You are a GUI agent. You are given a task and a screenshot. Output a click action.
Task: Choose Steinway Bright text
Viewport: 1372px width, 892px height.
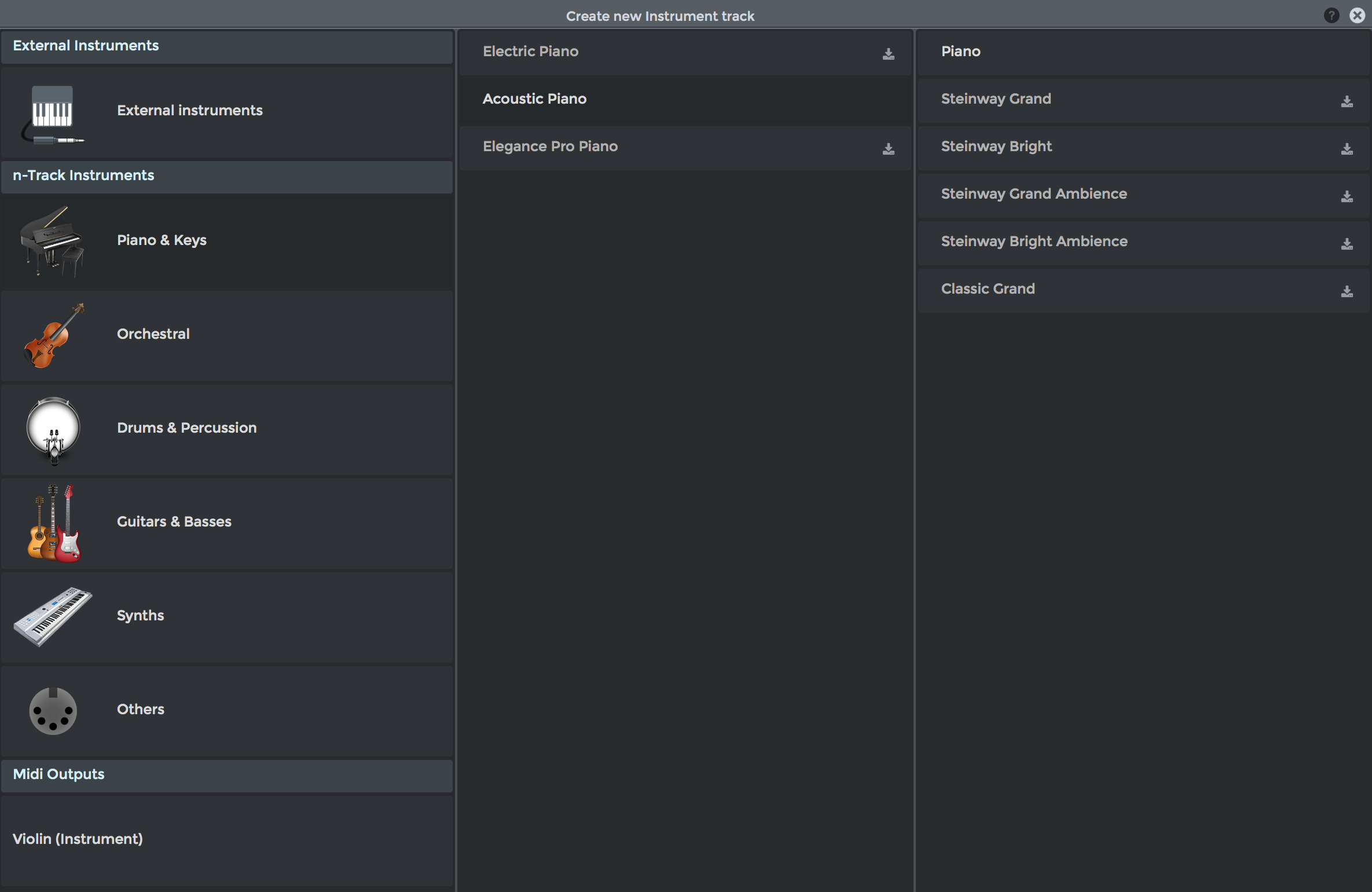tap(996, 147)
